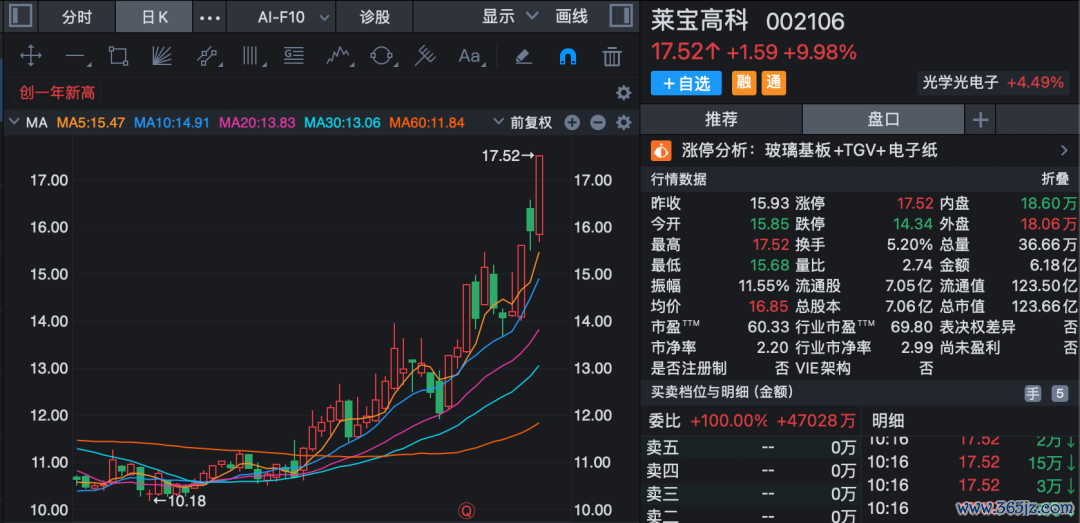Toggle the left sidebar panel icon
The height and width of the screenshot is (523, 1080).
[x=21, y=17]
